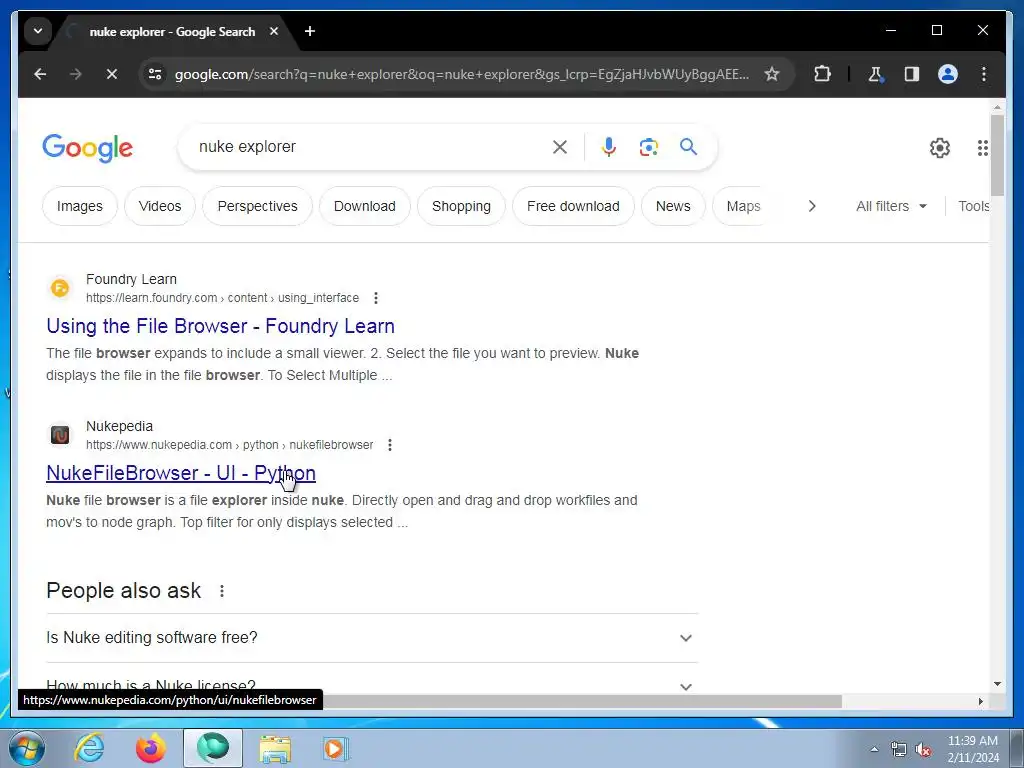
Task: Select the Free download chip
Action: click(x=573, y=206)
